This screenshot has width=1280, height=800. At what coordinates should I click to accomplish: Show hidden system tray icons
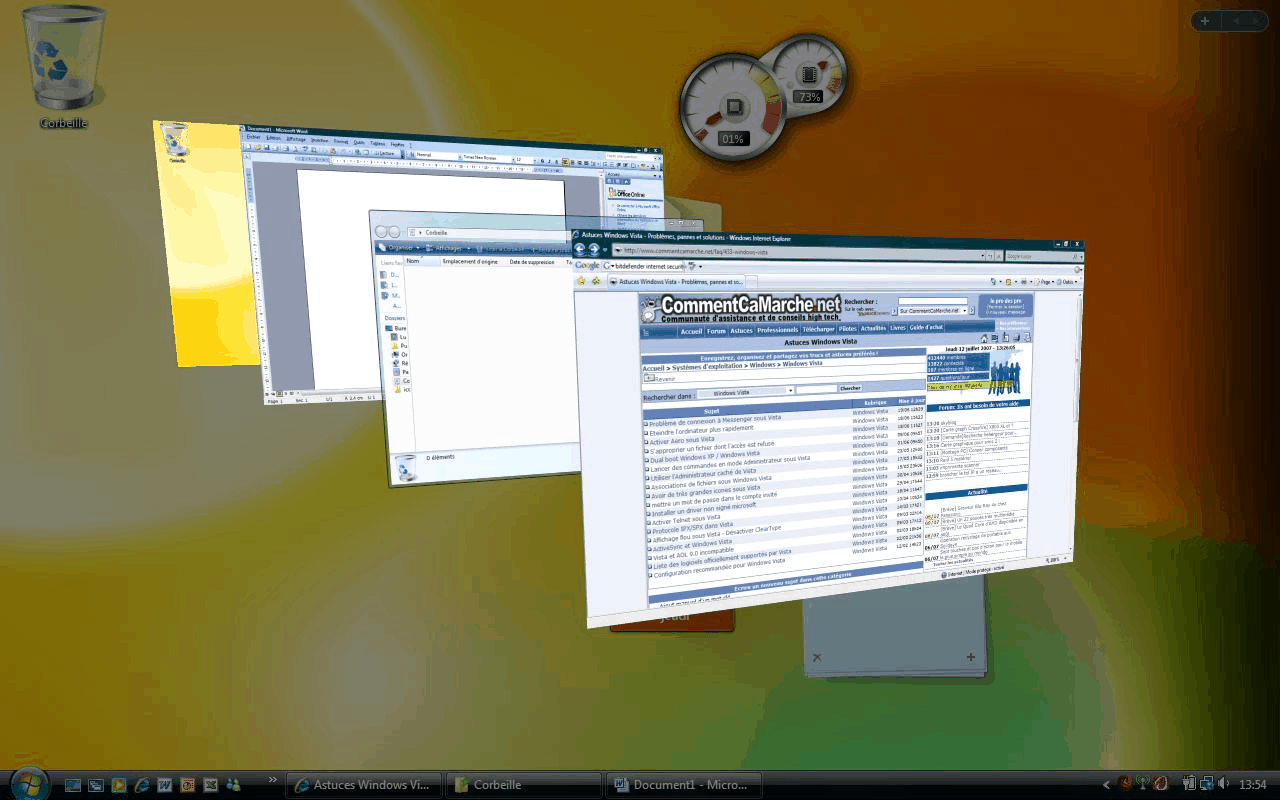[x=1106, y=785]
